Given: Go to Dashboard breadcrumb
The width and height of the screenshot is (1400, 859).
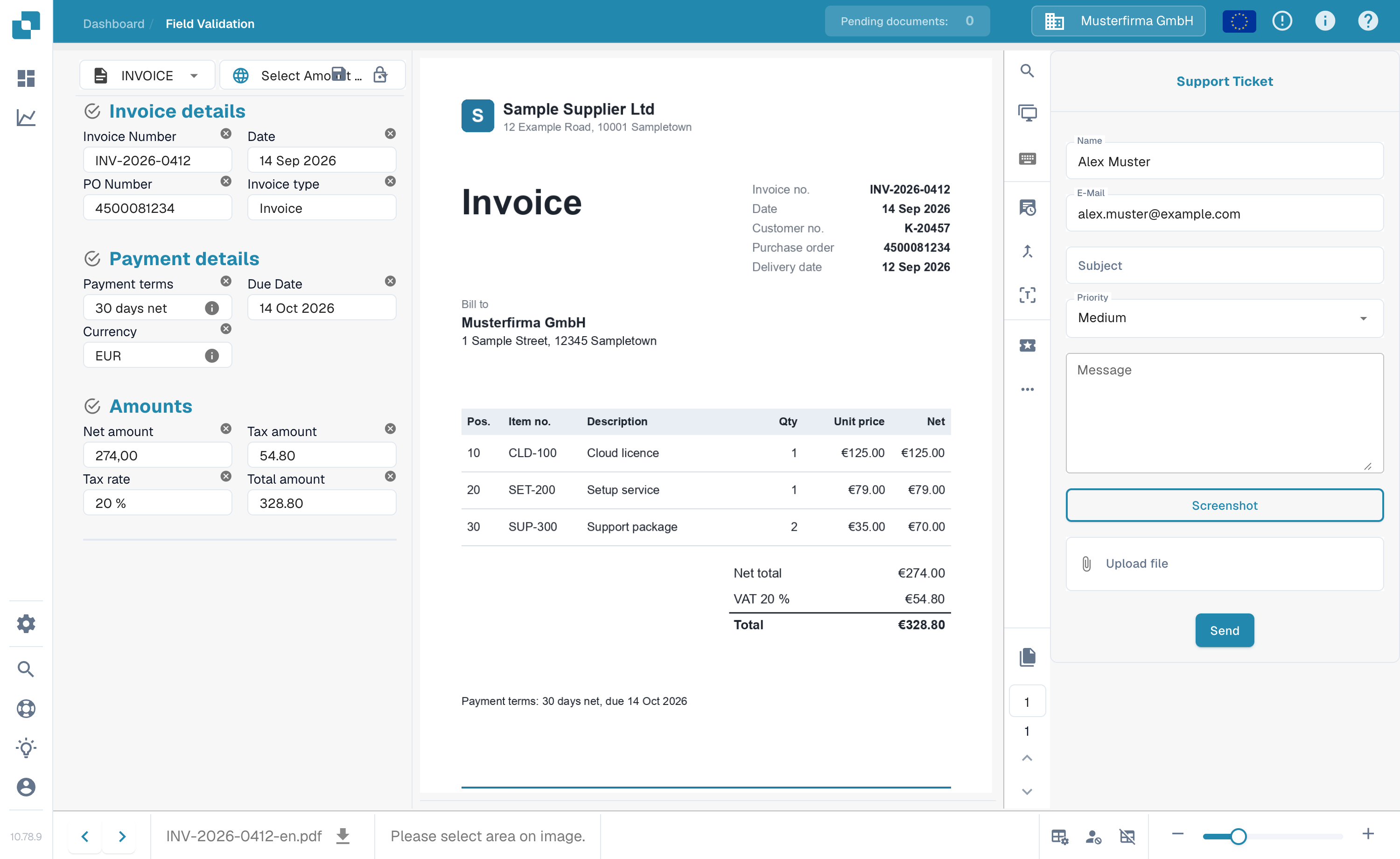Looking at the screenshot, I should 114,24.
